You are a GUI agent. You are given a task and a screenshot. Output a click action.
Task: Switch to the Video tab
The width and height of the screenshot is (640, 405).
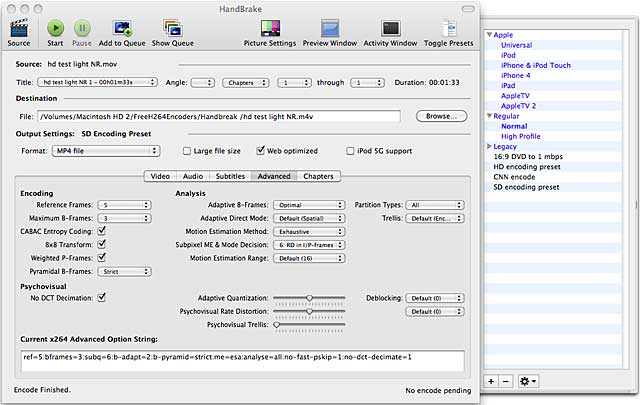[159, 176]
